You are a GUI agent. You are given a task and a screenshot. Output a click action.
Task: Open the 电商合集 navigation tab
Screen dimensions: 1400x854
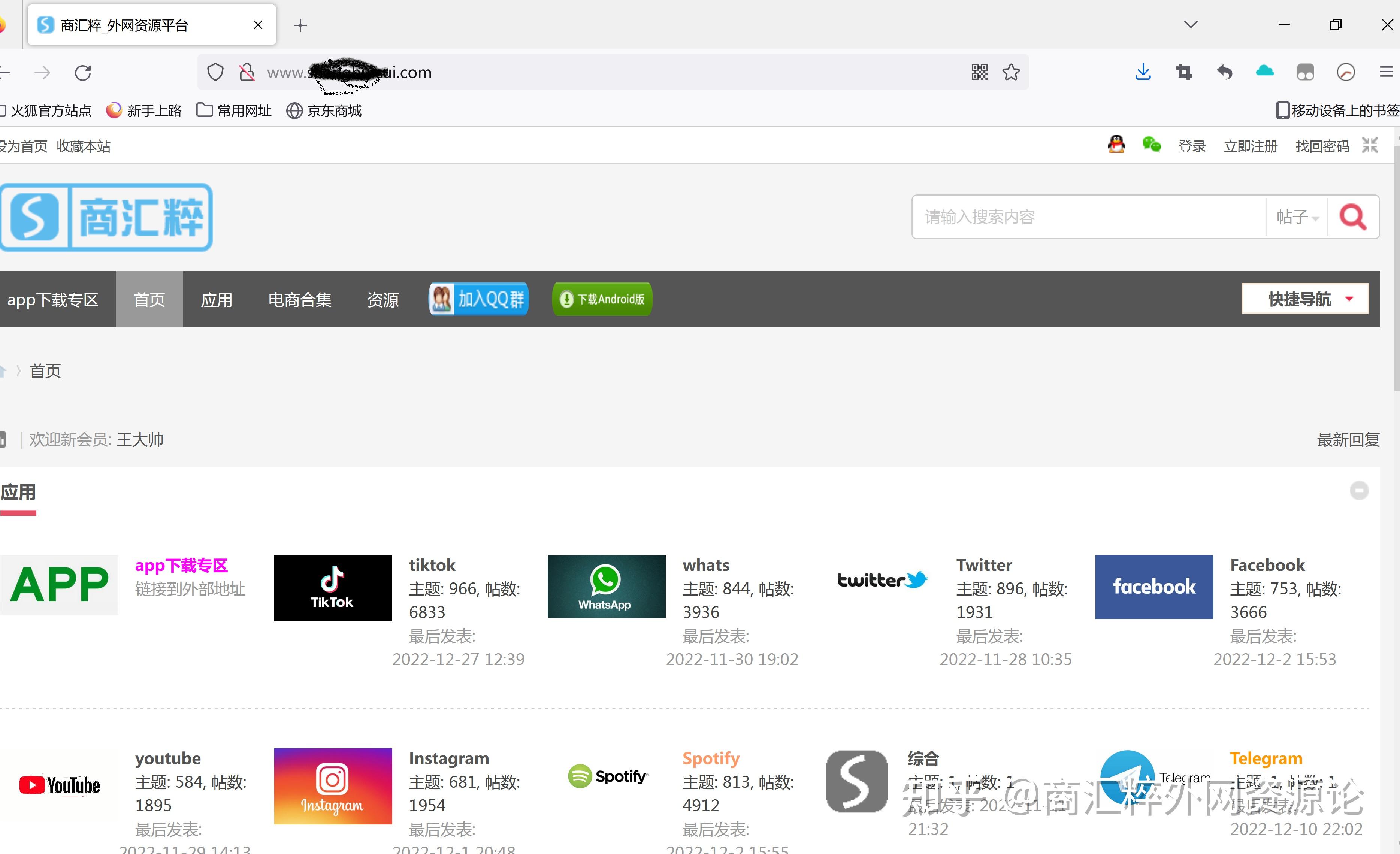coord(299,299)
